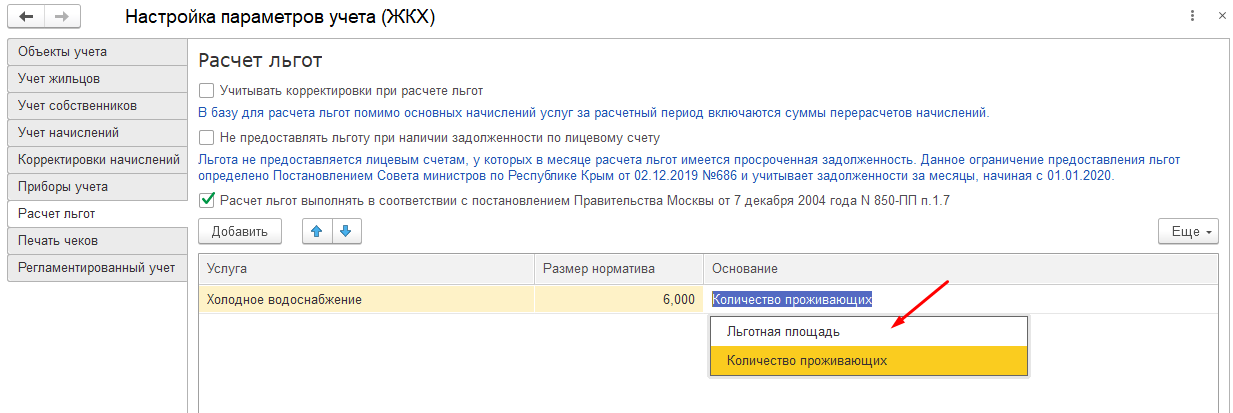Go forward with the right arrow button
Screen dimensions: 1233x413
tap(61, 17)
